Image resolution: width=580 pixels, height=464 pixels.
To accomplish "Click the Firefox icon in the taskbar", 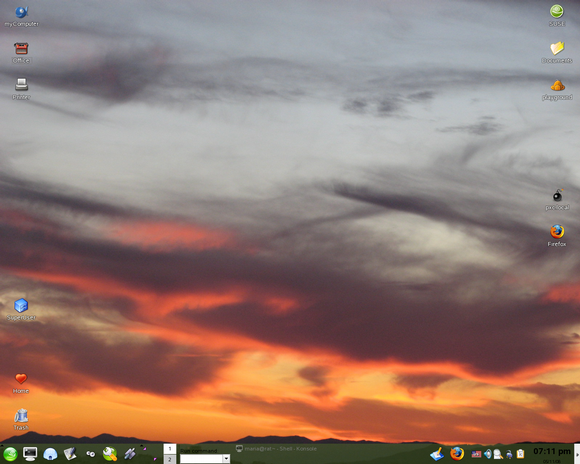I will click(457, 453).
